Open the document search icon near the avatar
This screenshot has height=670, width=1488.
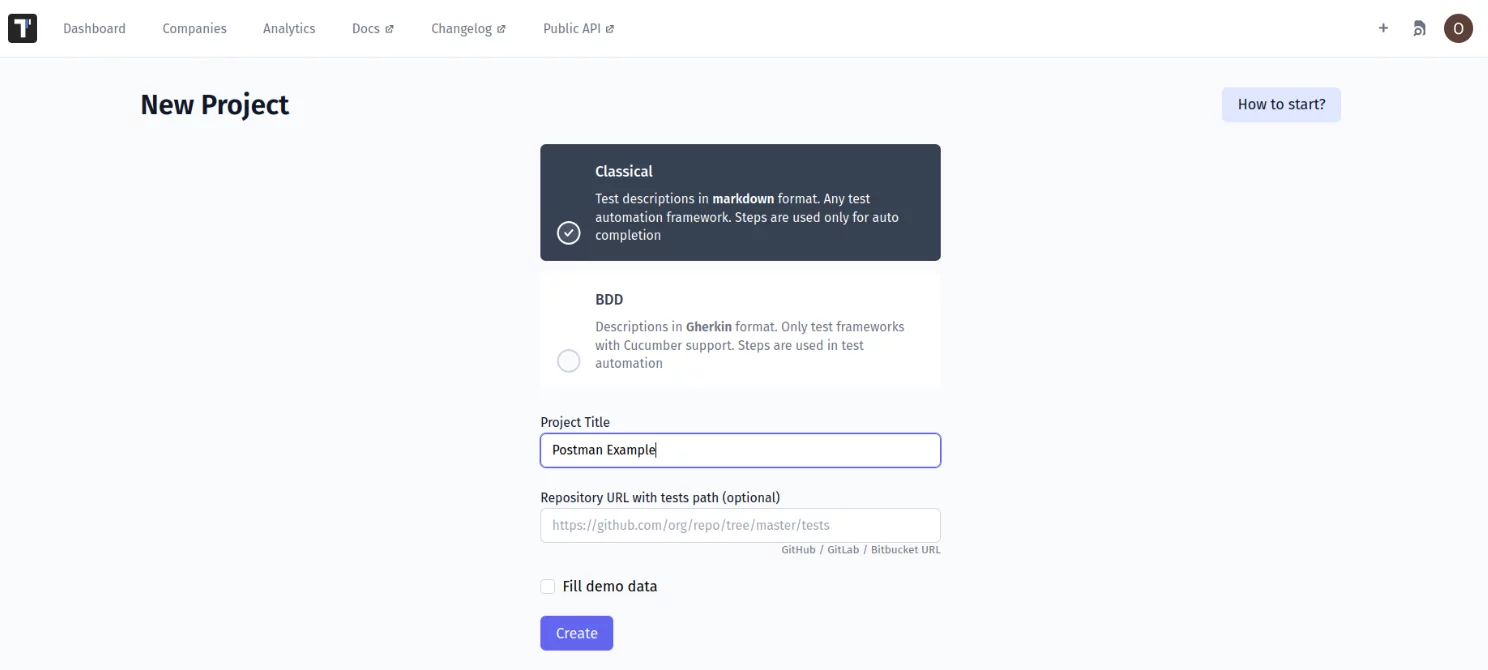click(1419, 28)
